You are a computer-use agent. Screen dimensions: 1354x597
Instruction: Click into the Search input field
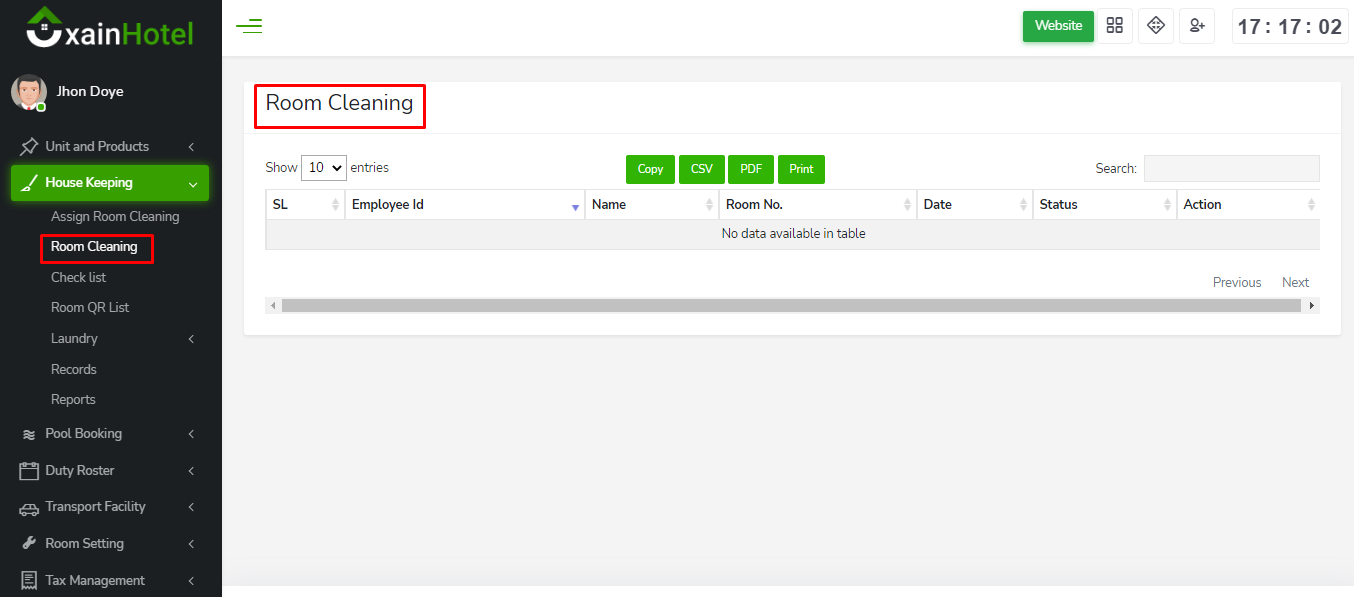[x=1231, y=169]
